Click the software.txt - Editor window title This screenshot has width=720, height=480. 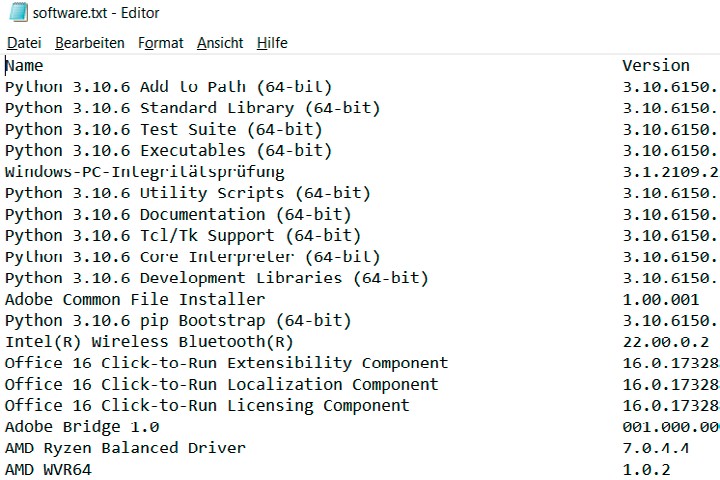tap(96, 13)
